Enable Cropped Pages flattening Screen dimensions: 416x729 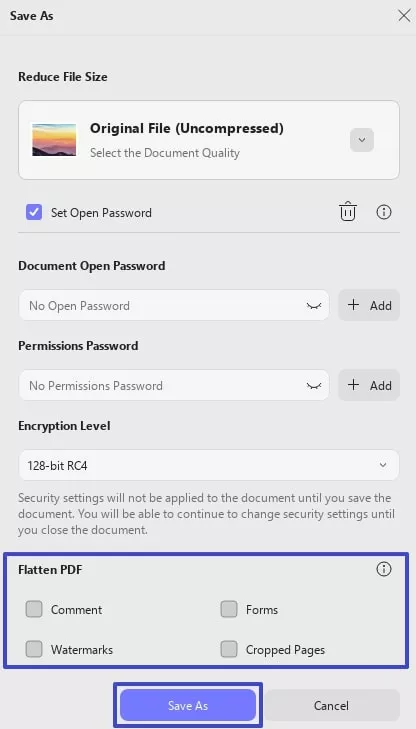[229, 649]
